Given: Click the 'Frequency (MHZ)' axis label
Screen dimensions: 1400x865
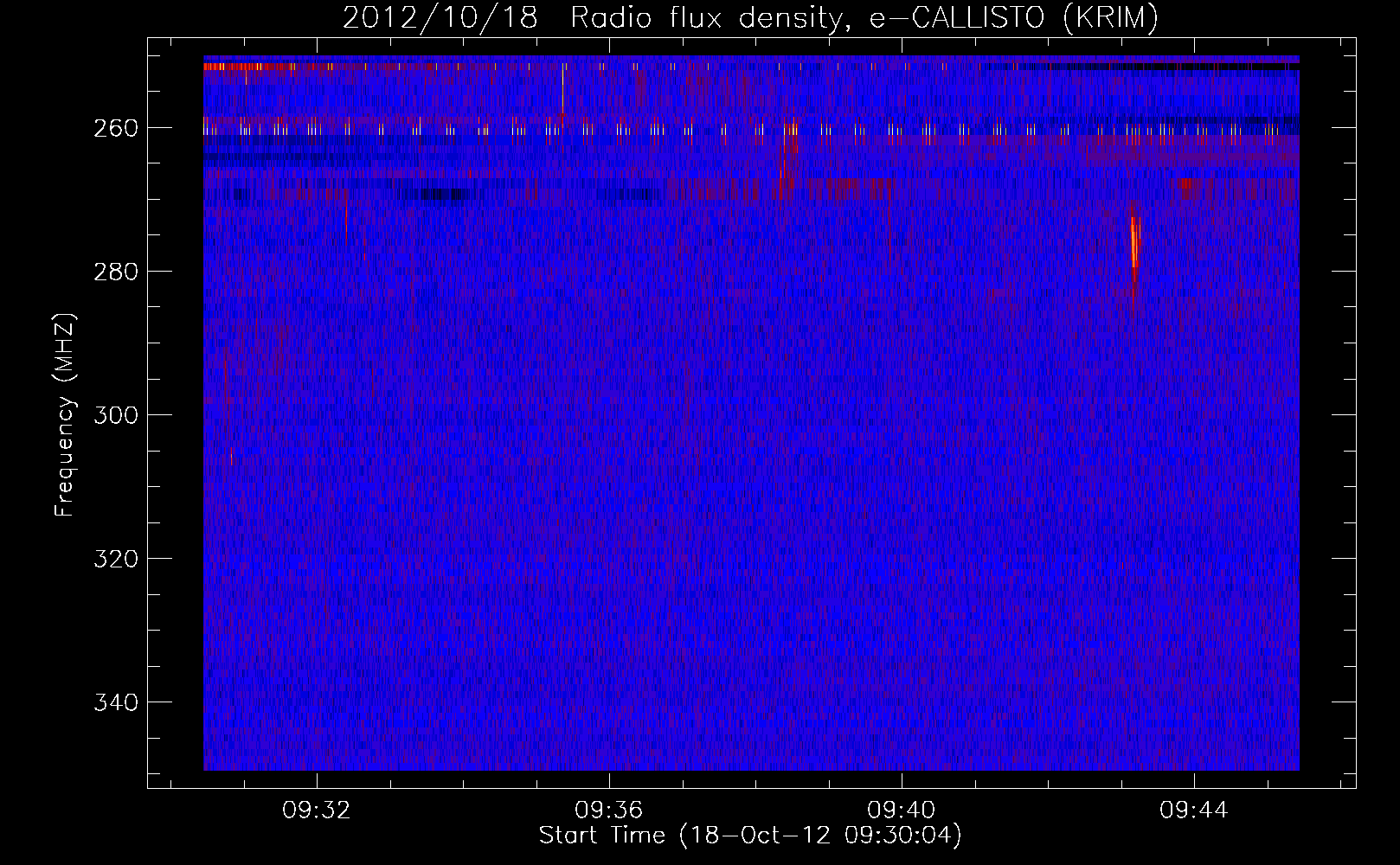Looking at the screenshot, I should tap(64, 414).
